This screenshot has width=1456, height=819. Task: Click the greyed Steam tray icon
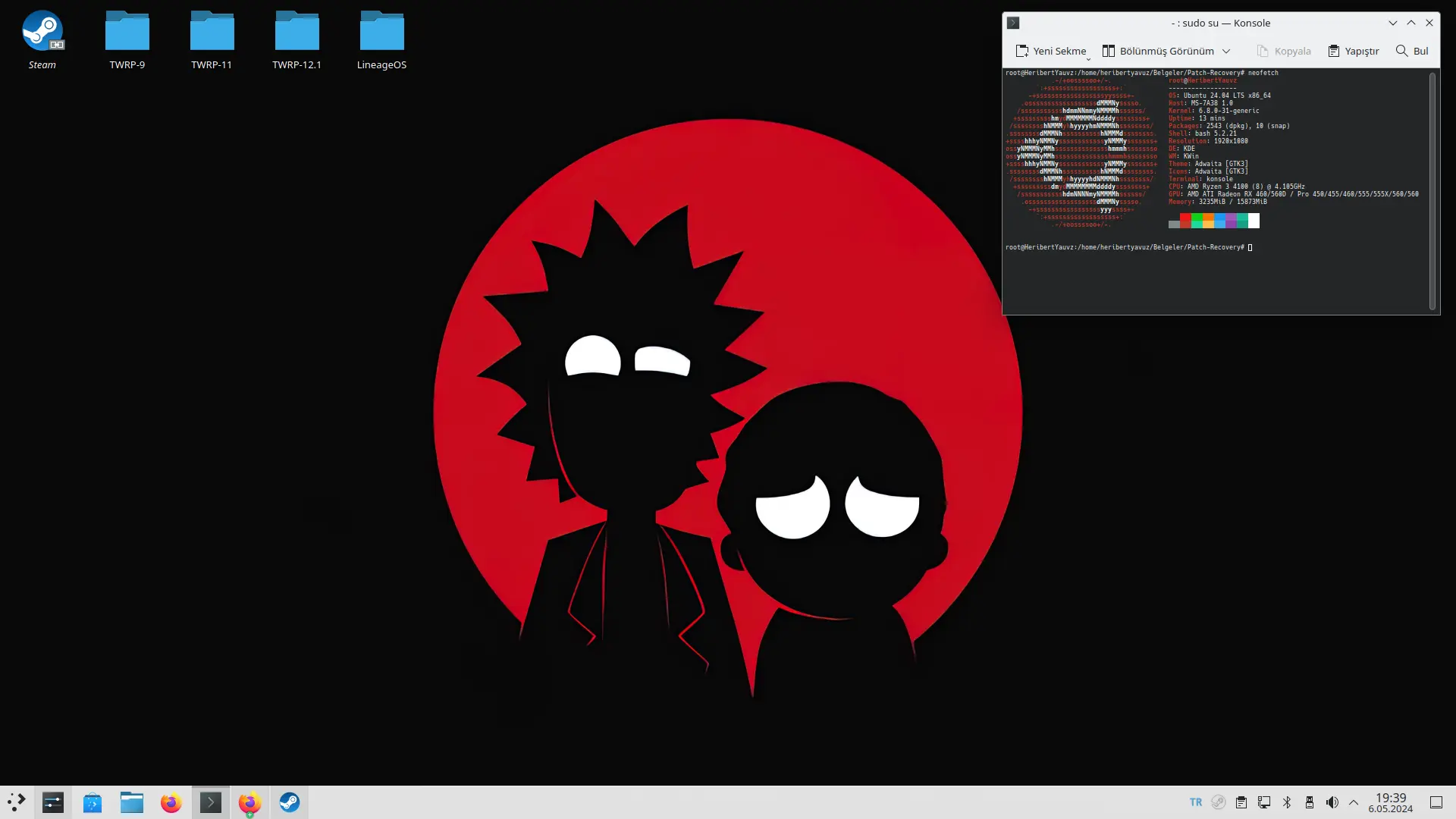1219,802
